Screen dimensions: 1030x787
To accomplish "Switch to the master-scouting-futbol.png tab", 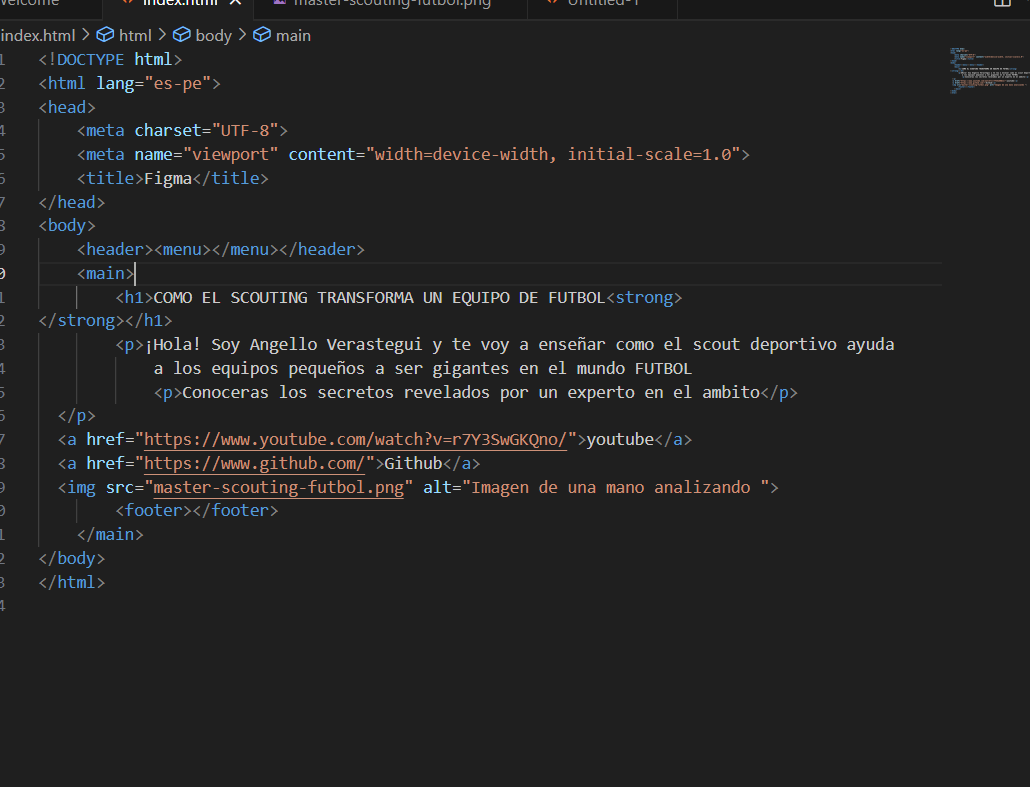I will pos(391,3).
